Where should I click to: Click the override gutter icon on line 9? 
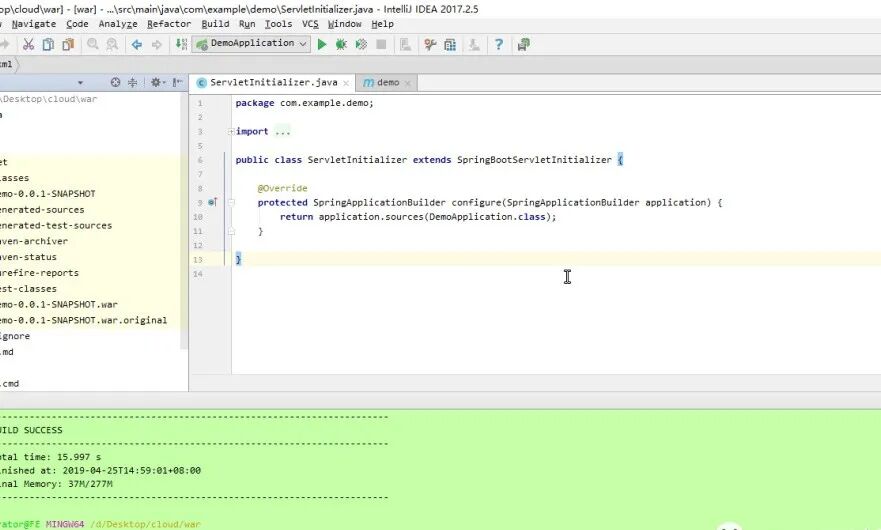[212, 202]
